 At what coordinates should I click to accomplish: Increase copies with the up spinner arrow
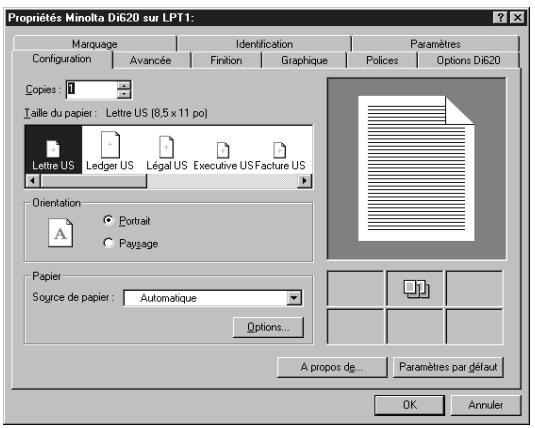click(124, 85)
